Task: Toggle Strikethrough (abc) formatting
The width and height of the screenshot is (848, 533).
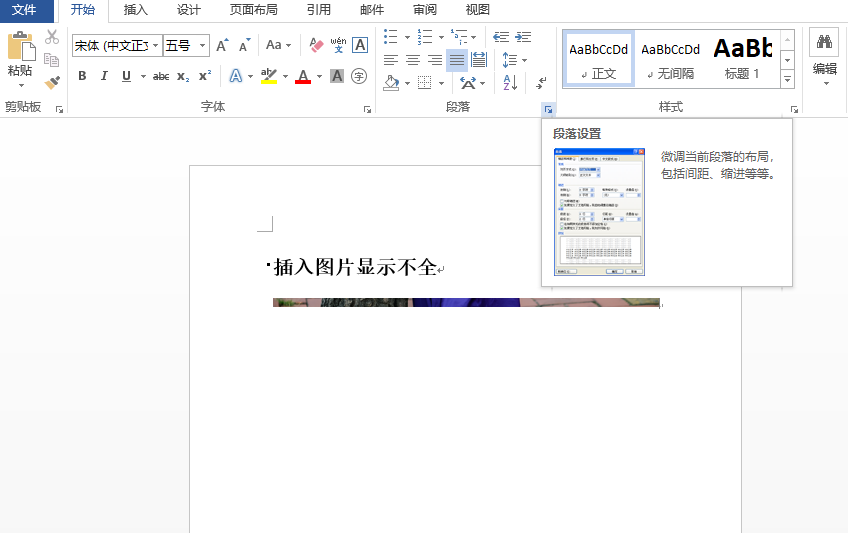Action: 161,77
